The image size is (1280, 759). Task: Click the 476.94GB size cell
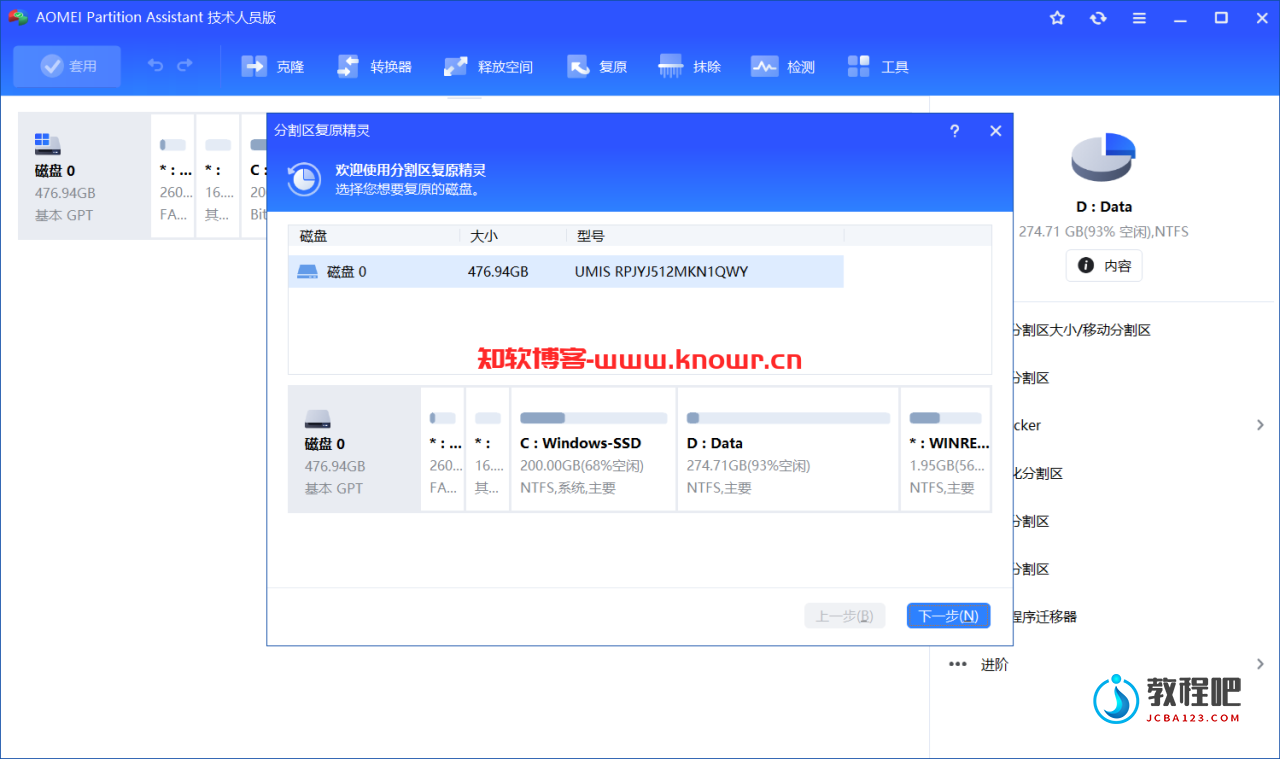(498, 272)
